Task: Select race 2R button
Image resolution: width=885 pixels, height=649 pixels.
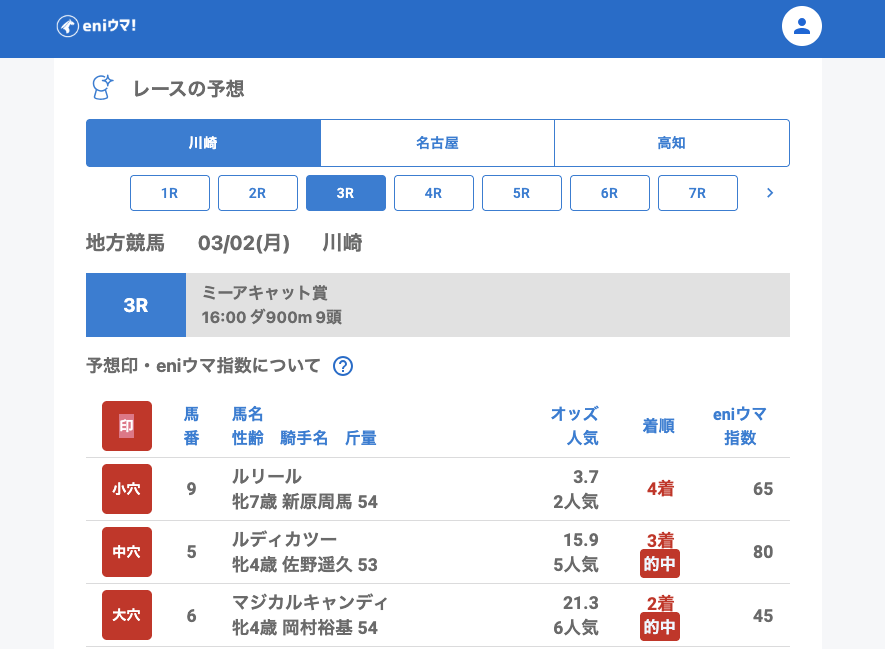Action: 258,193
